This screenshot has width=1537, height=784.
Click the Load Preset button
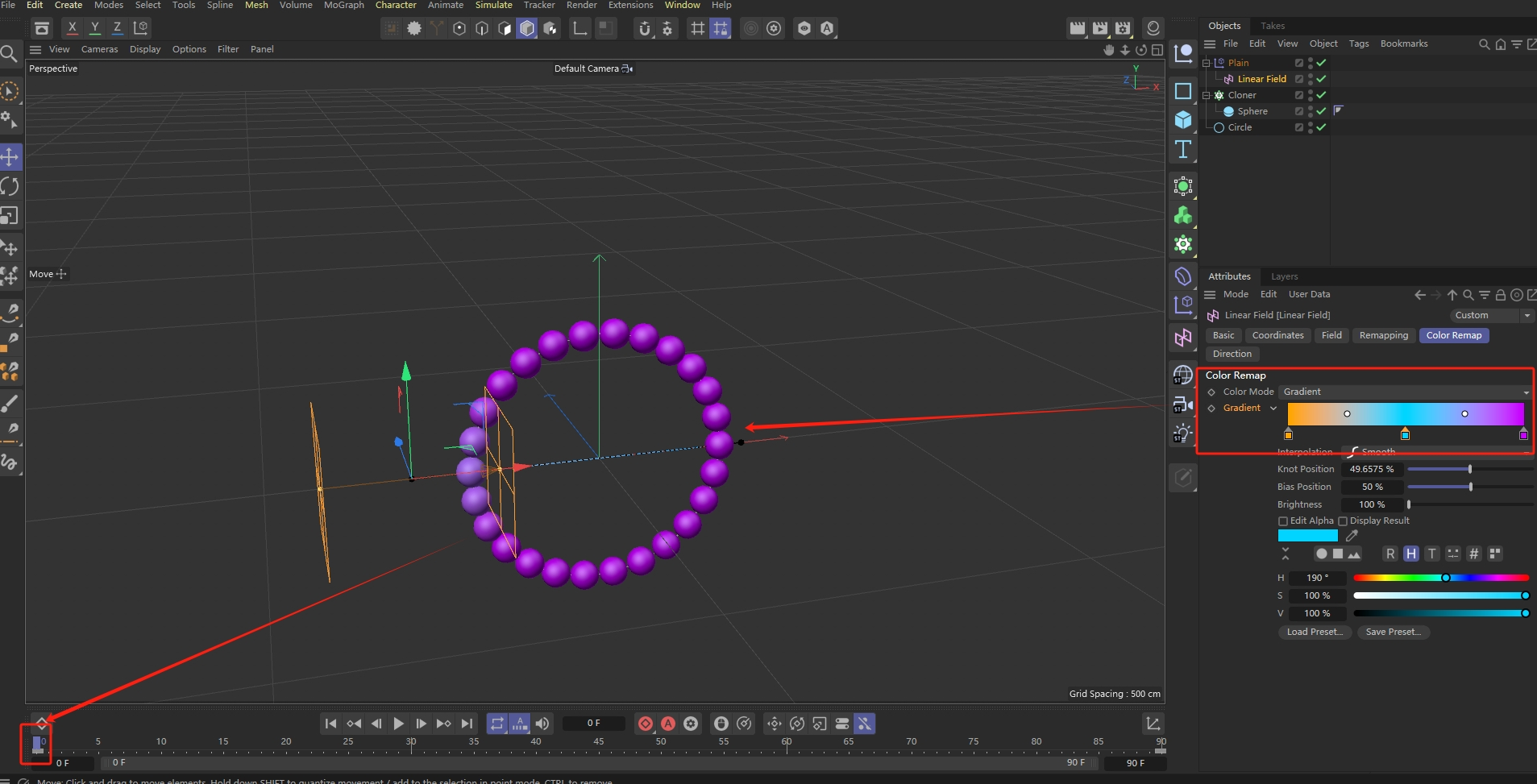click(1315, 633)
